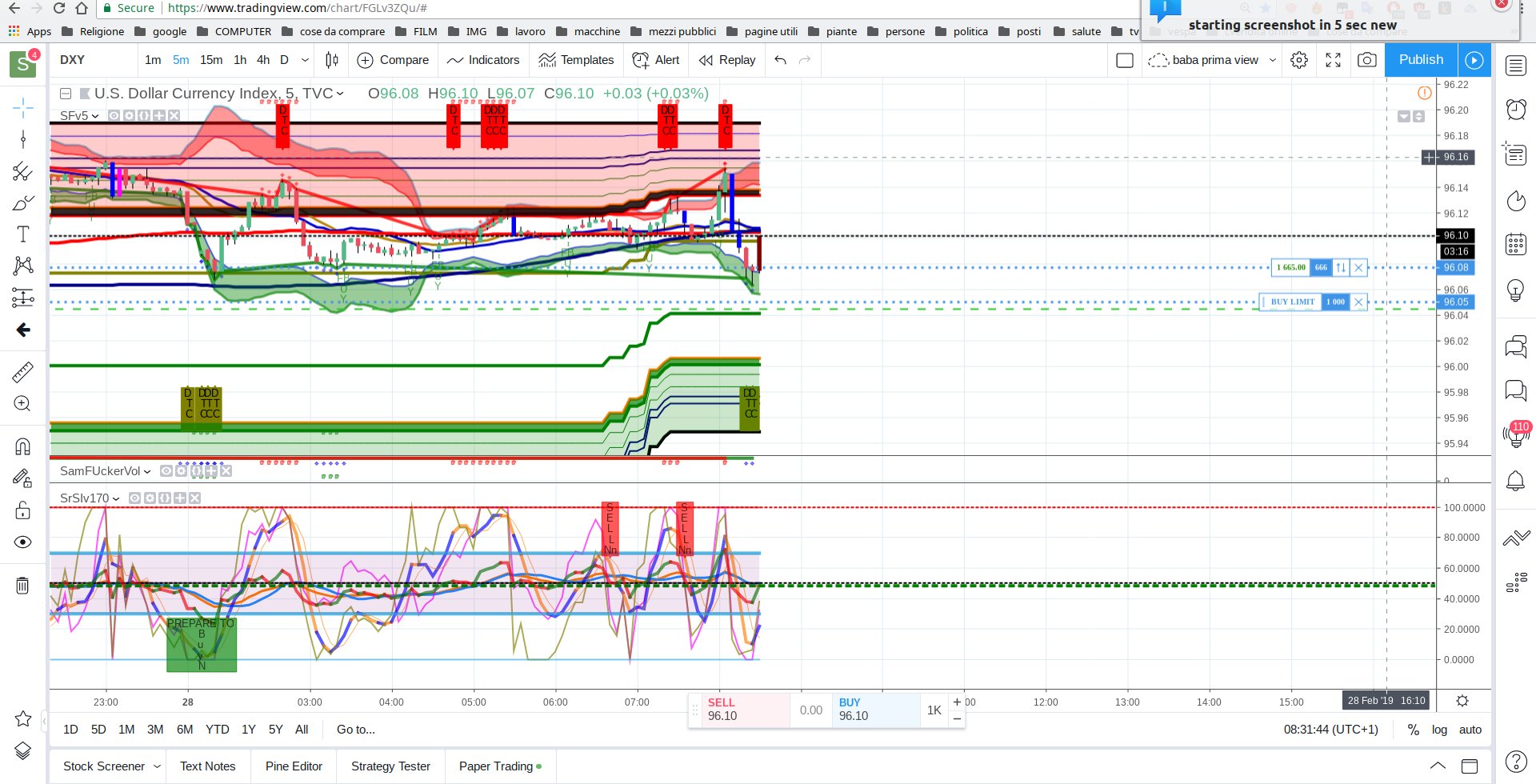
Task: Click the trash can to remove drawings
Action: pyautogui.click(x=22, y=586)
